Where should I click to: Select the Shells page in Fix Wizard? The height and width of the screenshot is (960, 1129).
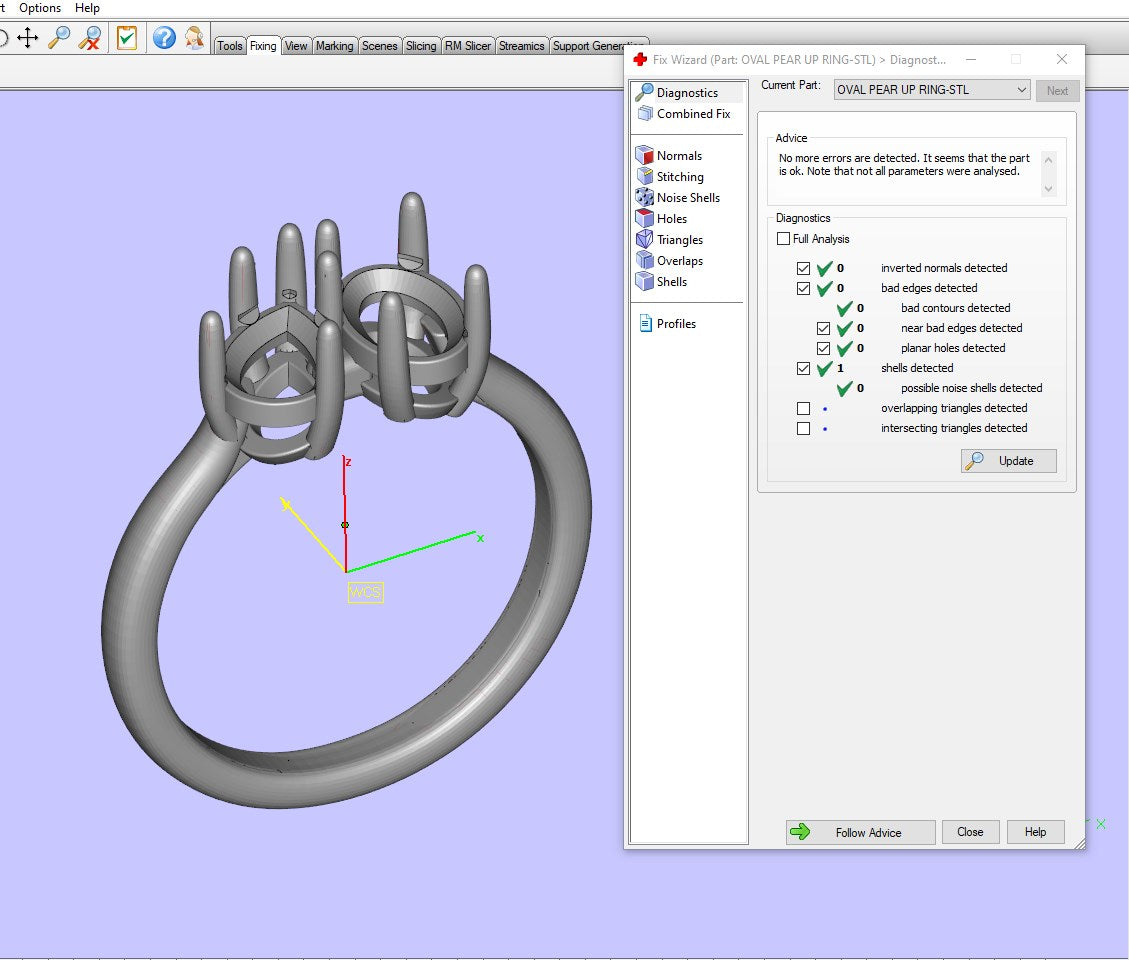coord(643,282)
